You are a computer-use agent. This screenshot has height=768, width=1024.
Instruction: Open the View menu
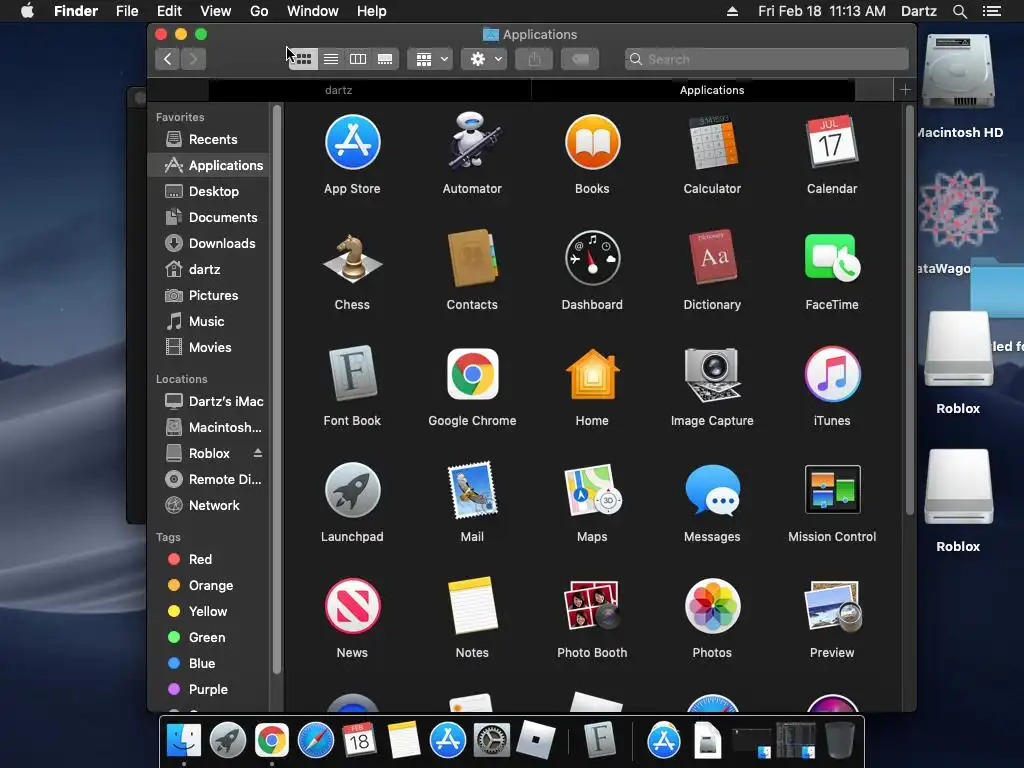coord(216,11)
